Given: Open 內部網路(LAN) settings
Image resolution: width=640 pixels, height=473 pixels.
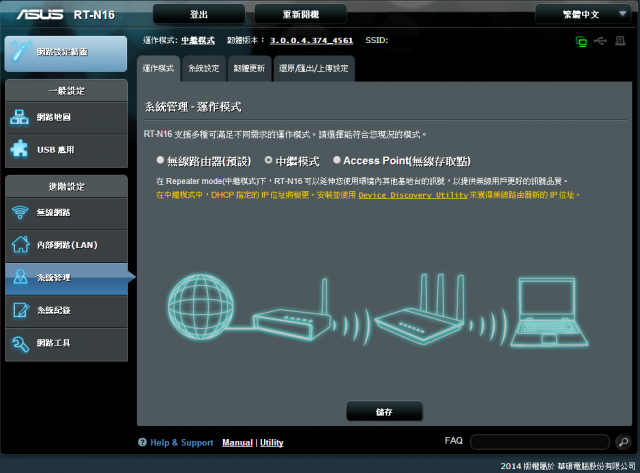Looking at the screenshot, I should [66, 246].
